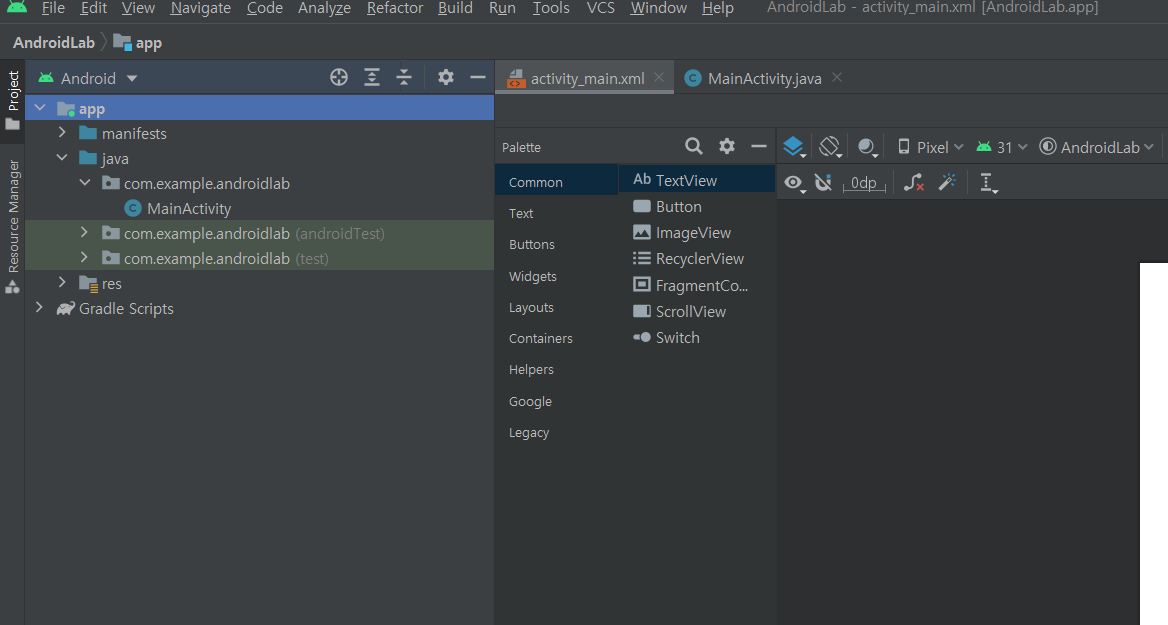Image resolution: width=1168 pixels, height=625 pixels.
Task: Open the File menu
Action: click(x=53, y=8)
